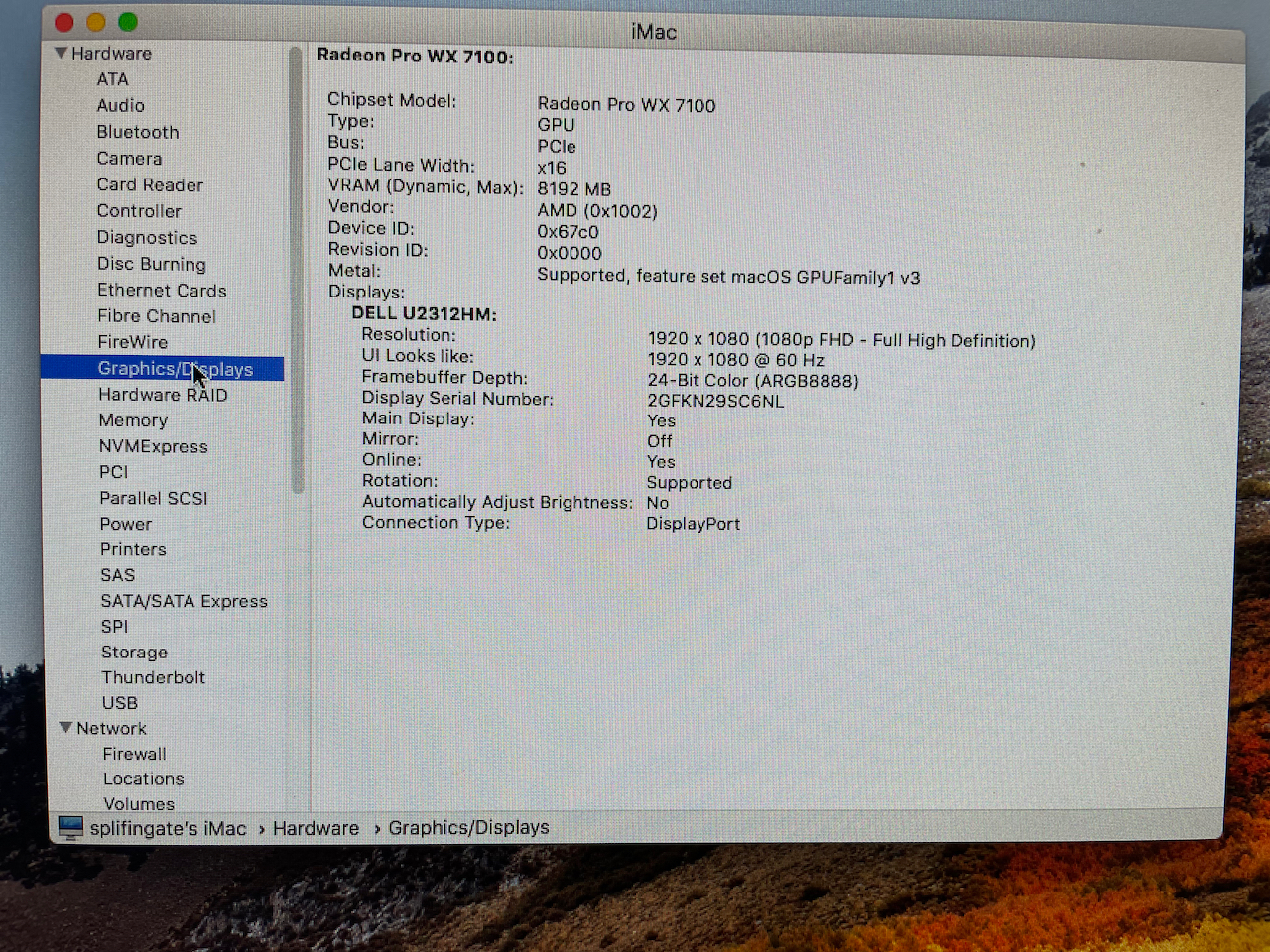Click the Mirror value Off
1270x952 pixels.
coord(660,441)
